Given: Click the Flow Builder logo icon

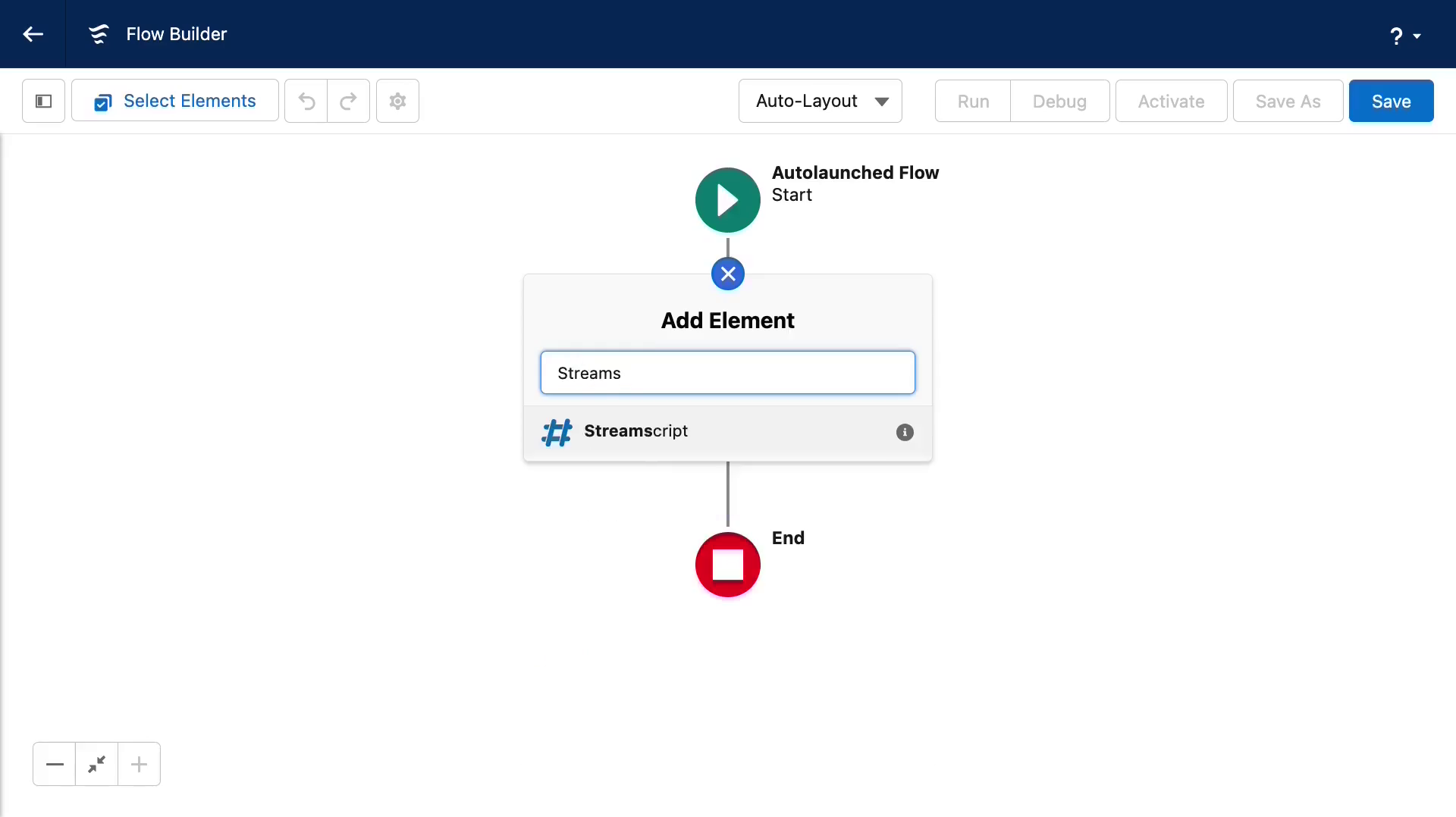Looking at the screenshot, I should click(99, 34).
